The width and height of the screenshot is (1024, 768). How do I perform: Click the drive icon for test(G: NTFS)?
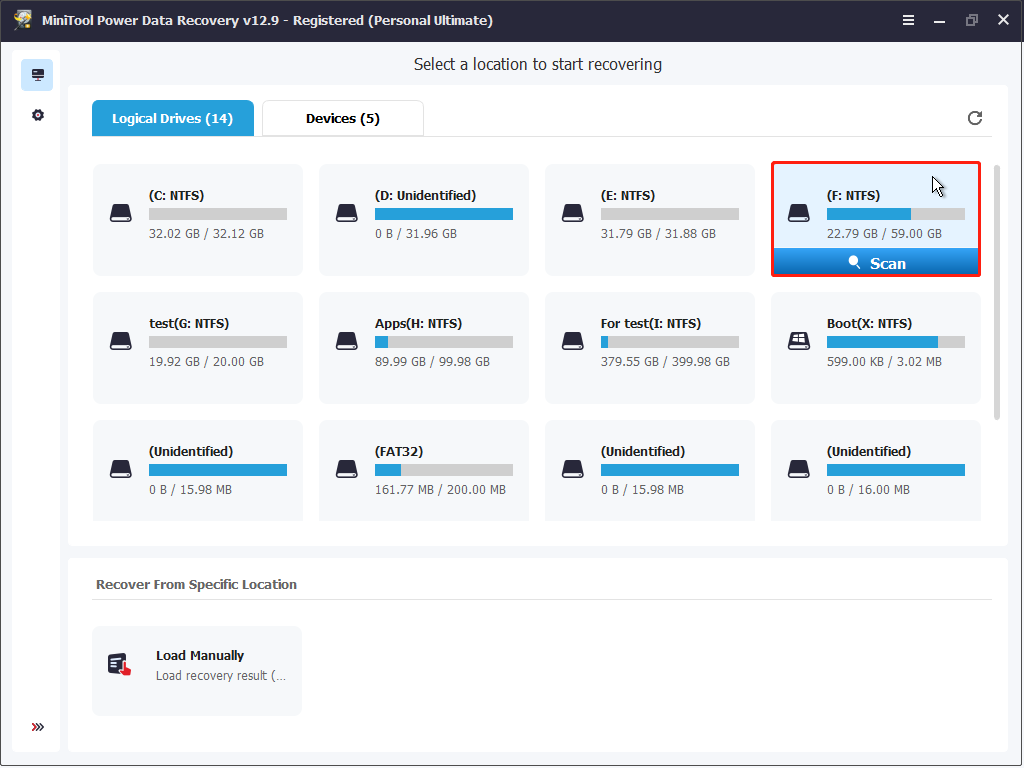(x=121, y=341)
